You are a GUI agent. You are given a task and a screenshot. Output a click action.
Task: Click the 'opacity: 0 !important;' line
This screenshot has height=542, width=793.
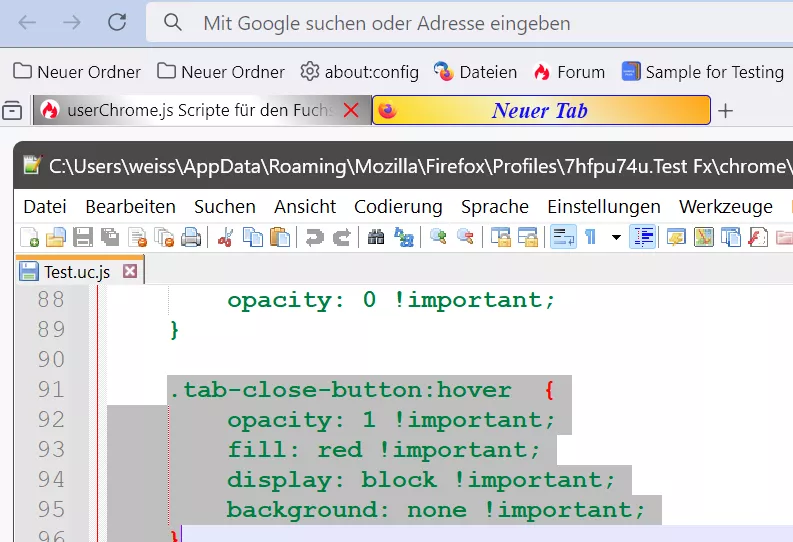[391, 300]
